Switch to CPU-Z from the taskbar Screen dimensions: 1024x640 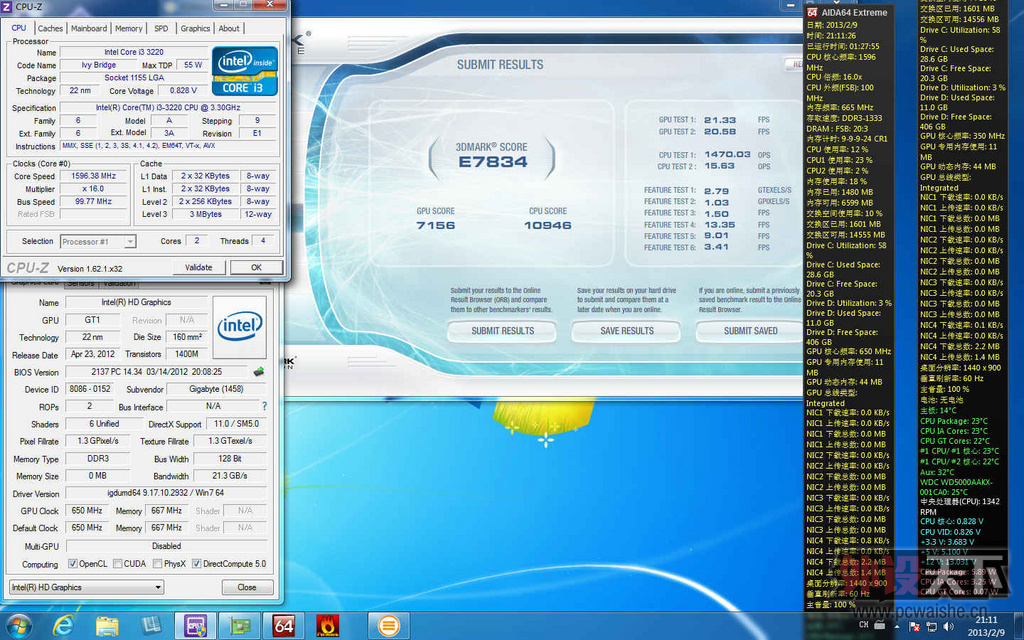click(x=195, y=626)
